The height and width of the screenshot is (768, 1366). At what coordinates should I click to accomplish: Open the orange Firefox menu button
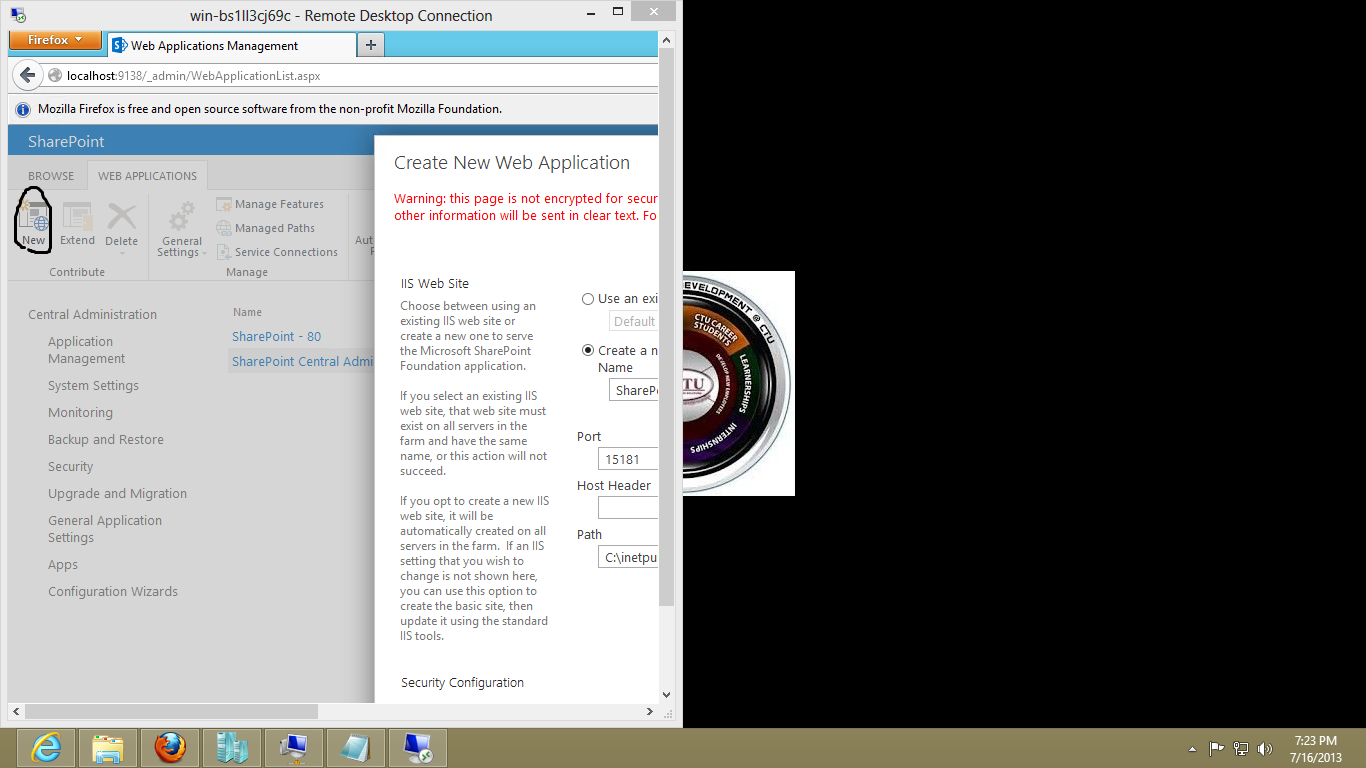coord(55,40)
